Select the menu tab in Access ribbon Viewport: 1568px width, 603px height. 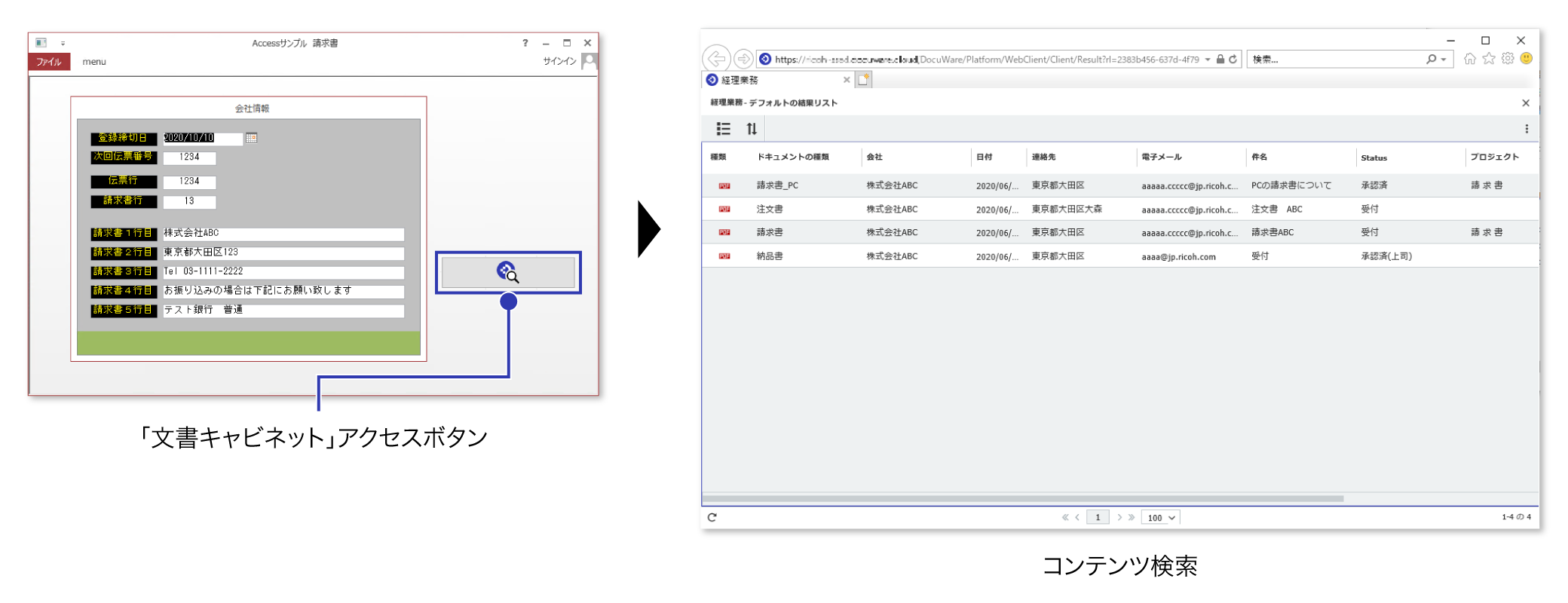(x=94, y=62)
